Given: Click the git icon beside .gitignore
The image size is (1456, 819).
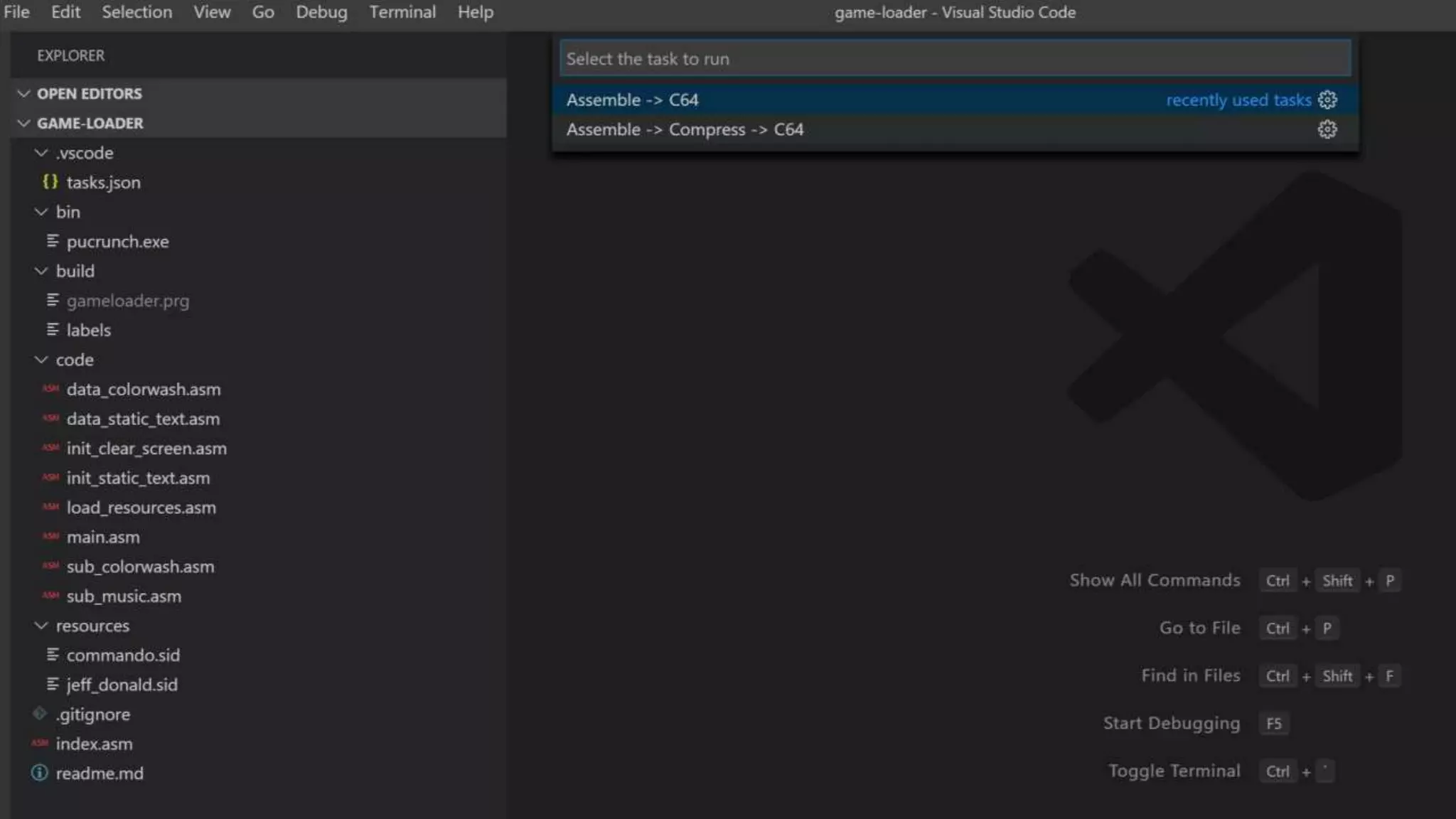Looking at the screenshot, I should tap(40, 713).
